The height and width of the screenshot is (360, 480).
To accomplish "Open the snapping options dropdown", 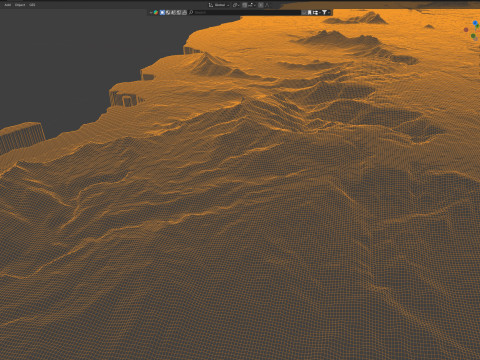I will coord(252,5).
